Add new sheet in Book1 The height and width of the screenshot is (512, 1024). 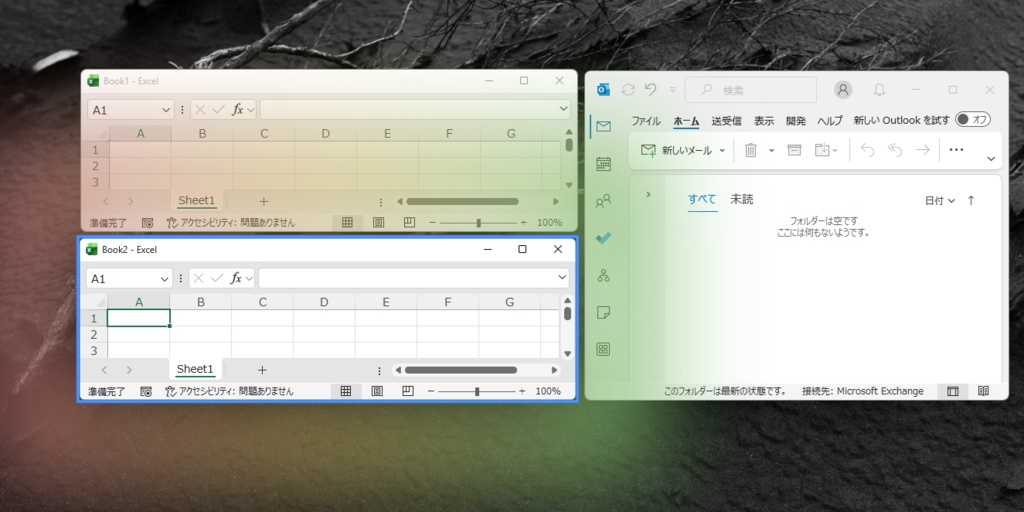[x=263, y=202]
